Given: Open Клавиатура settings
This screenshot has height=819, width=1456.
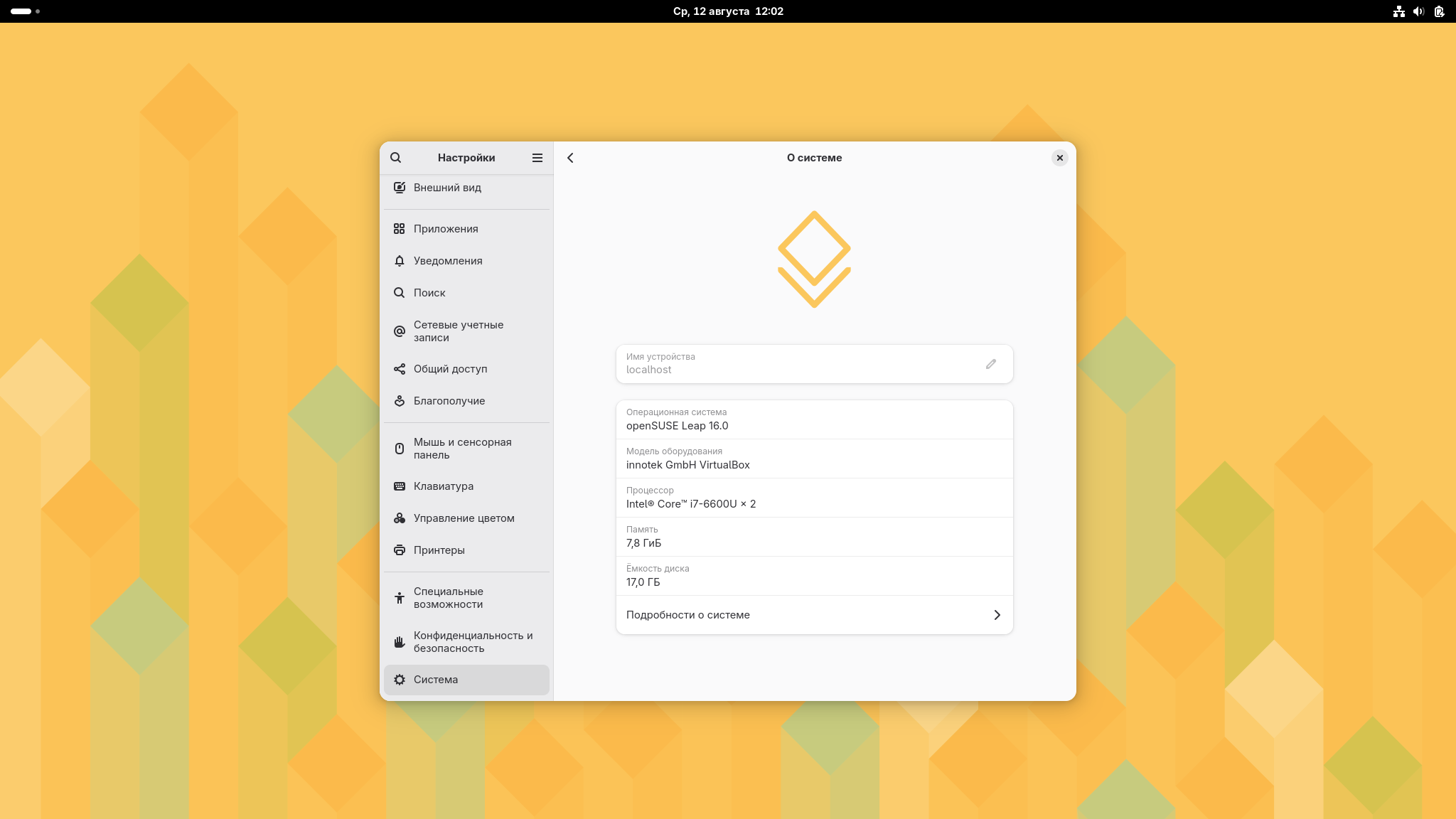Looking at the screenshot, I should [x=466, y=486].
